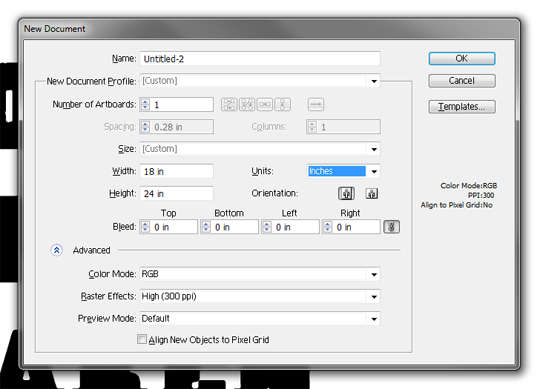Click the 'Color Mode:RGB' summary text
The image size is (540, 389).
[x=468, y=186]
